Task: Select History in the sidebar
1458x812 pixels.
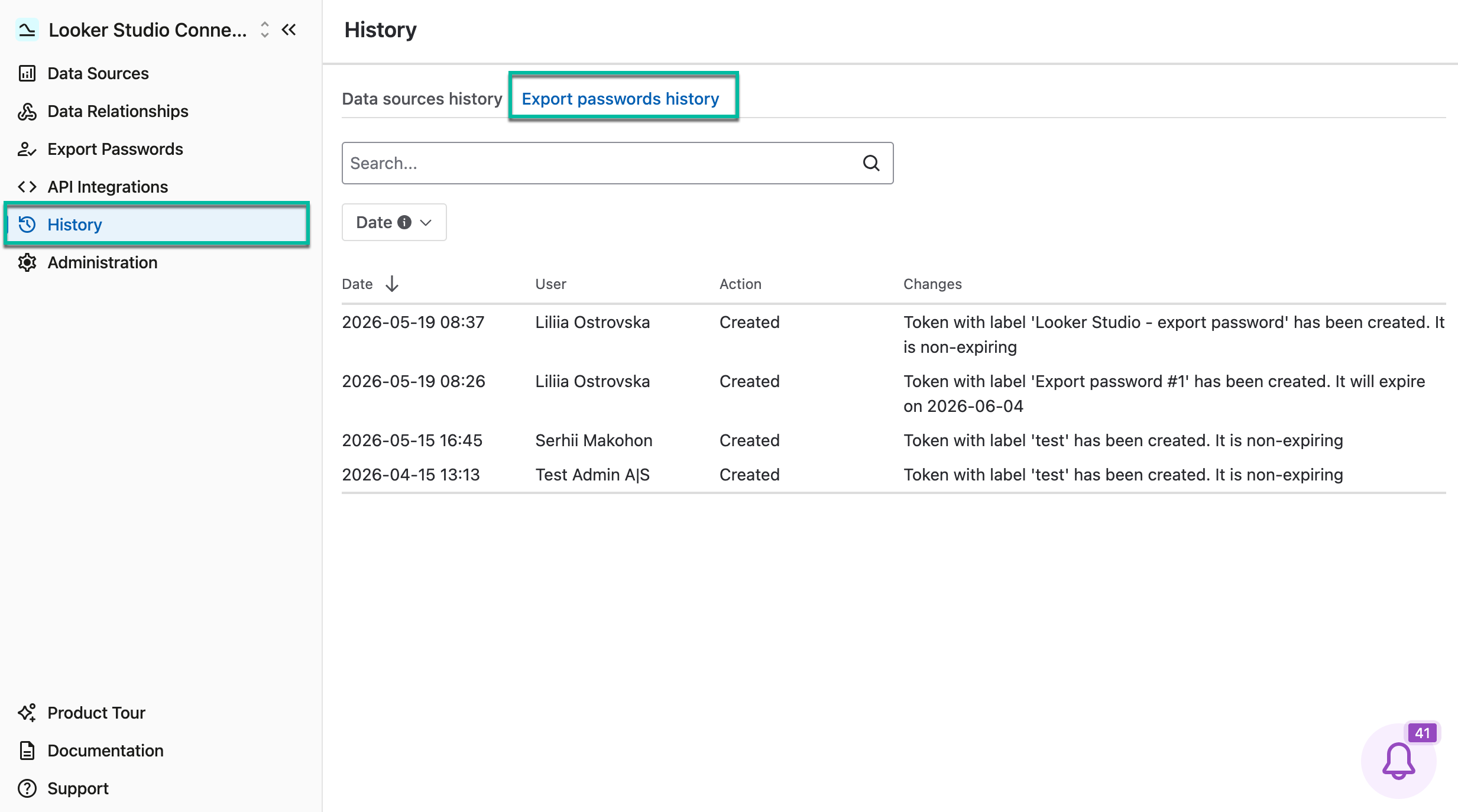Action: (157, 225)
